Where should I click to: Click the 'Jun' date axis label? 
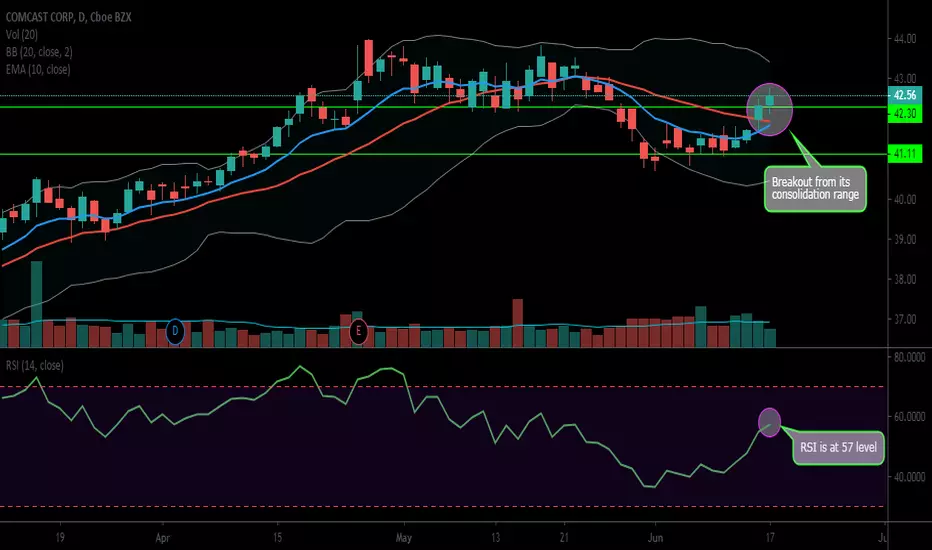point(655,538)
